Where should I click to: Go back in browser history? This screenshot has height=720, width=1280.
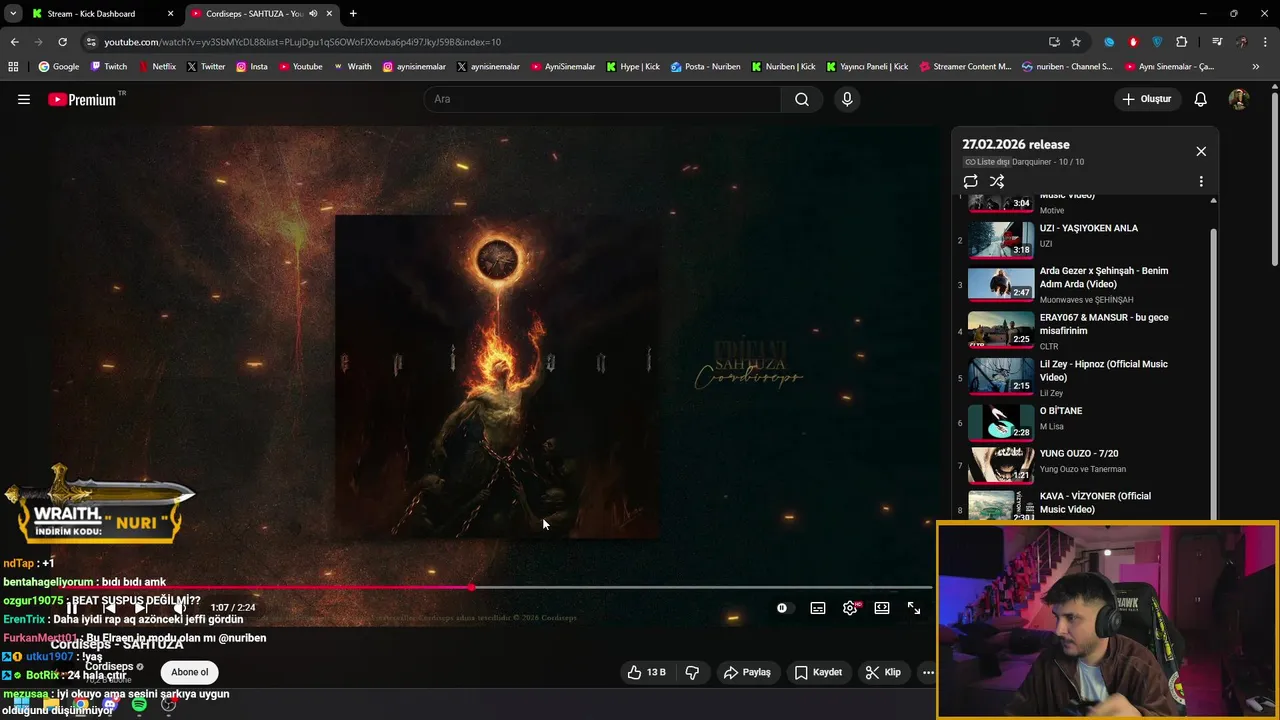pos(14,42)
